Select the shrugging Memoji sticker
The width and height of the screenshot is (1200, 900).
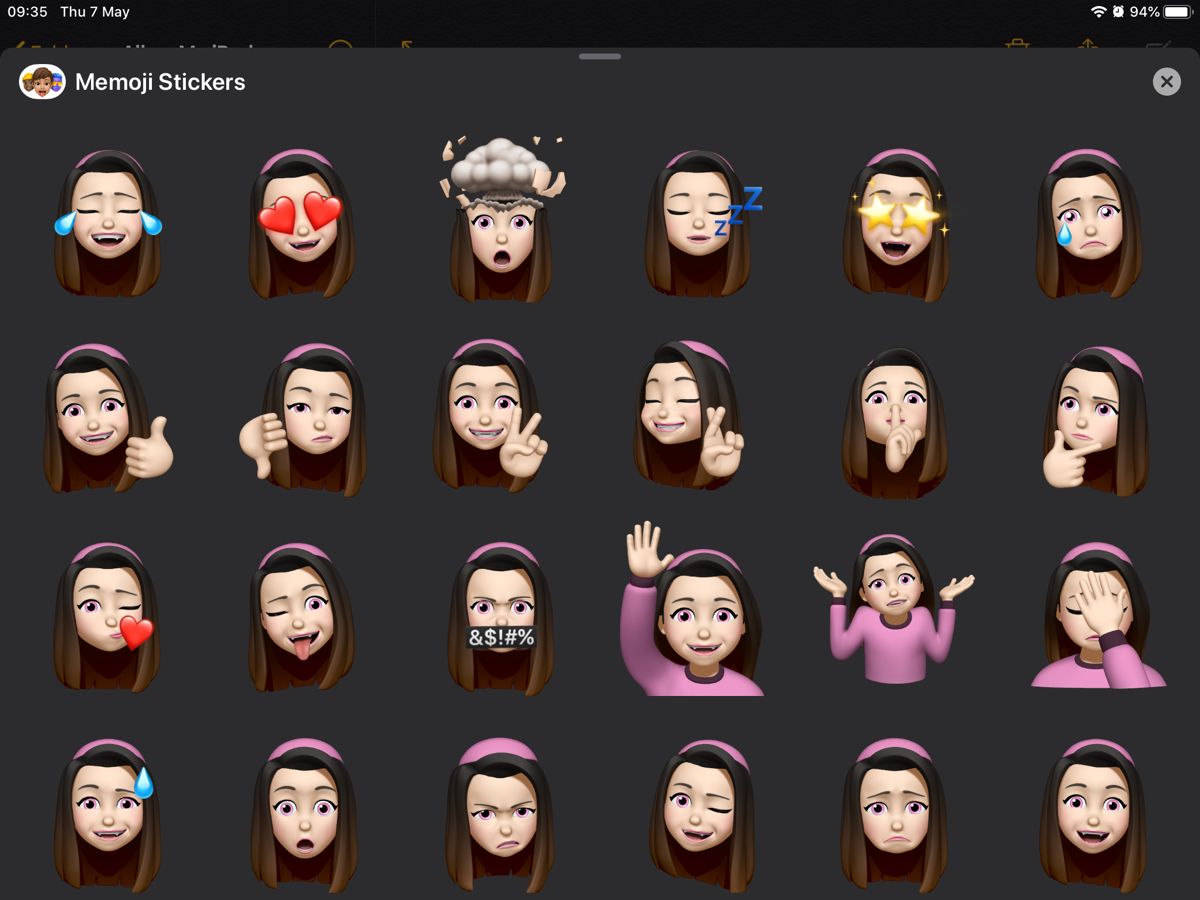click(893, 609)
